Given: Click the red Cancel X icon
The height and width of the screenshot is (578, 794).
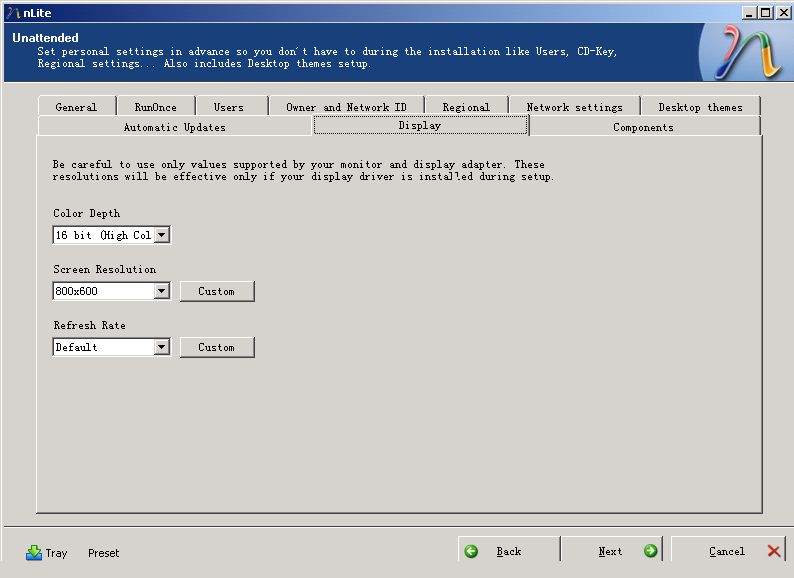Looking at the screenshot, I should pos(774,551).
